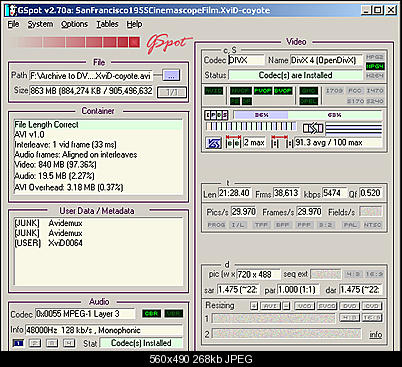Click the lit MPG4 codec indicator

click(375, 66)
